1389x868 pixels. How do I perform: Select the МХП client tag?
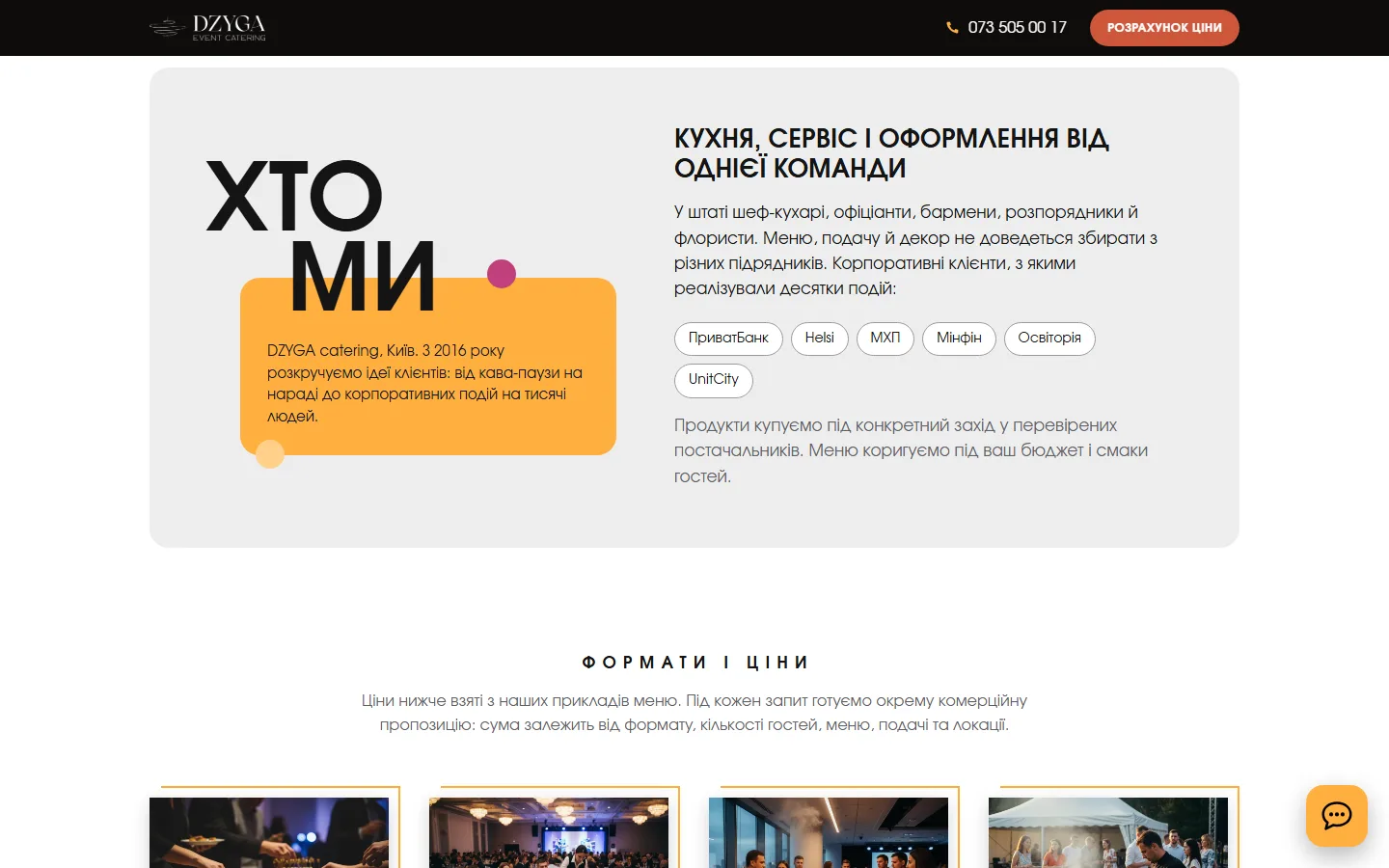885,339
